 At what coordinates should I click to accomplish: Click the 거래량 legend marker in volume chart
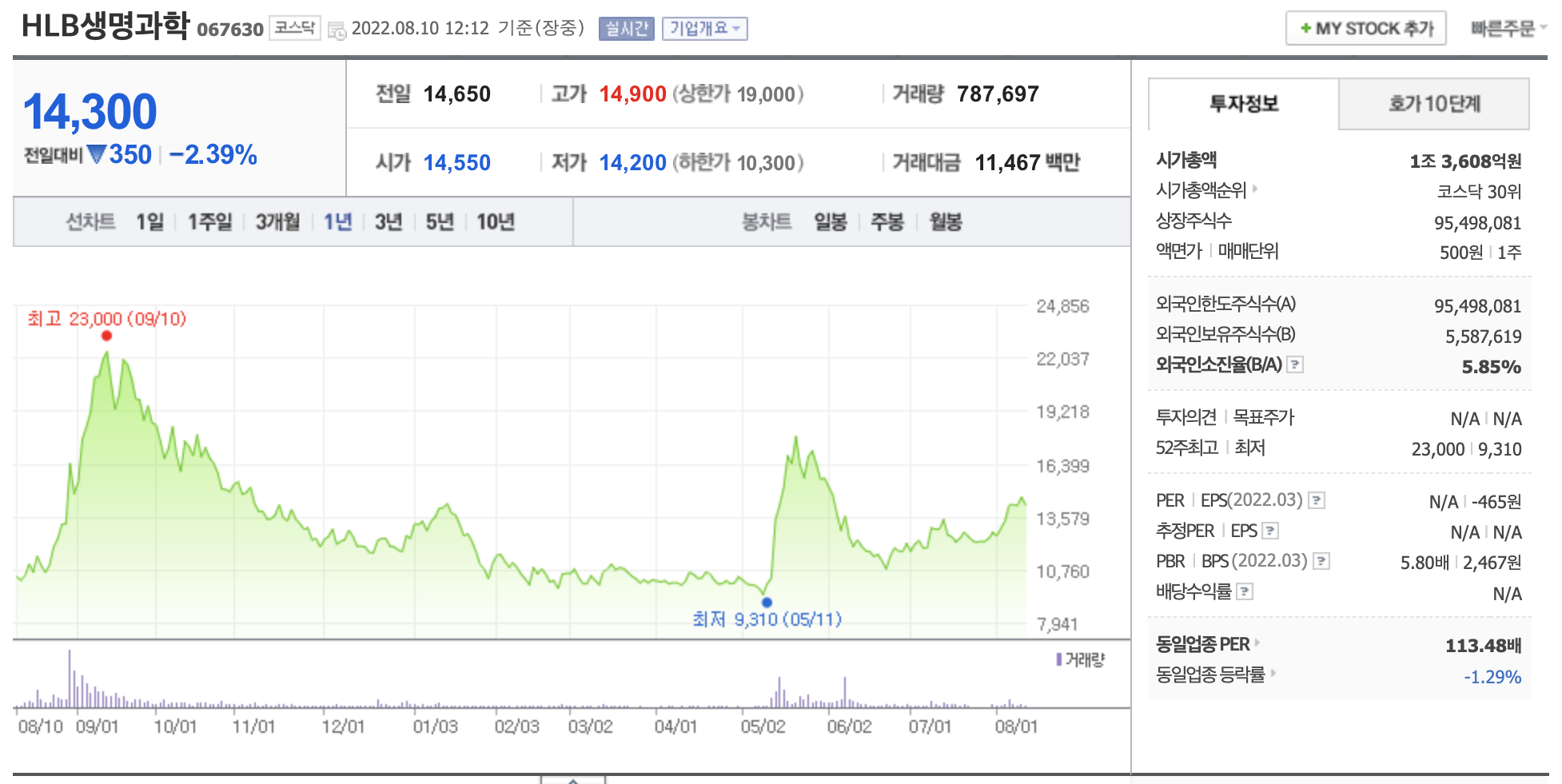click(x=1059, y=659)
